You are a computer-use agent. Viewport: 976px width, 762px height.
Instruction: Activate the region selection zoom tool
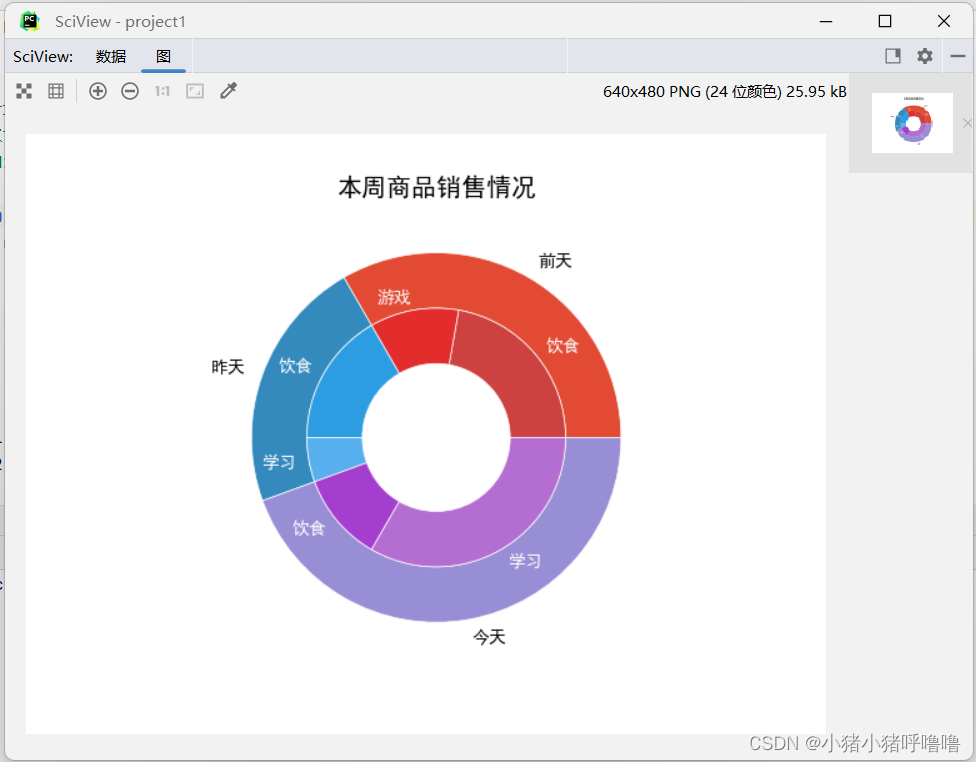tap(194, 91)
